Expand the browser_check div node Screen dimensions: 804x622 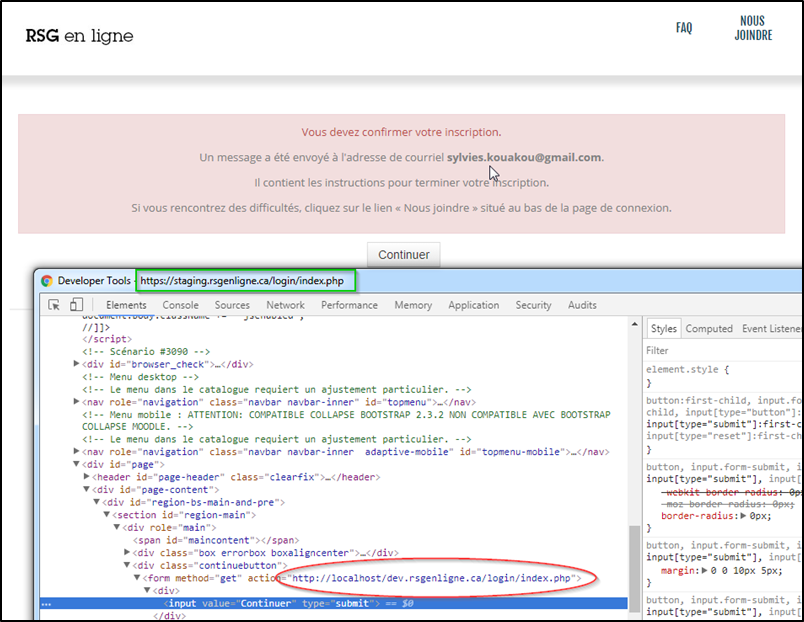point(77,364)
